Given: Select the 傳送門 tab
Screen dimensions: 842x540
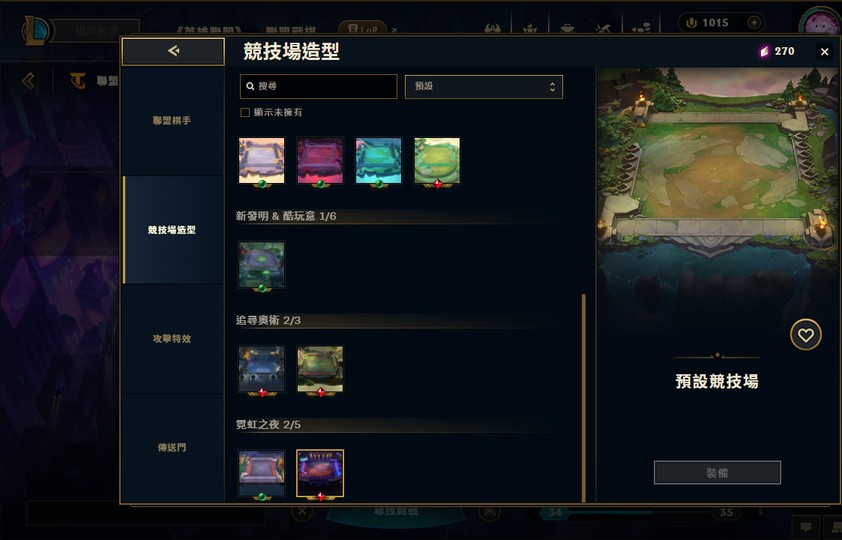Looking at the screenshot, I should [x=172, y=448].
